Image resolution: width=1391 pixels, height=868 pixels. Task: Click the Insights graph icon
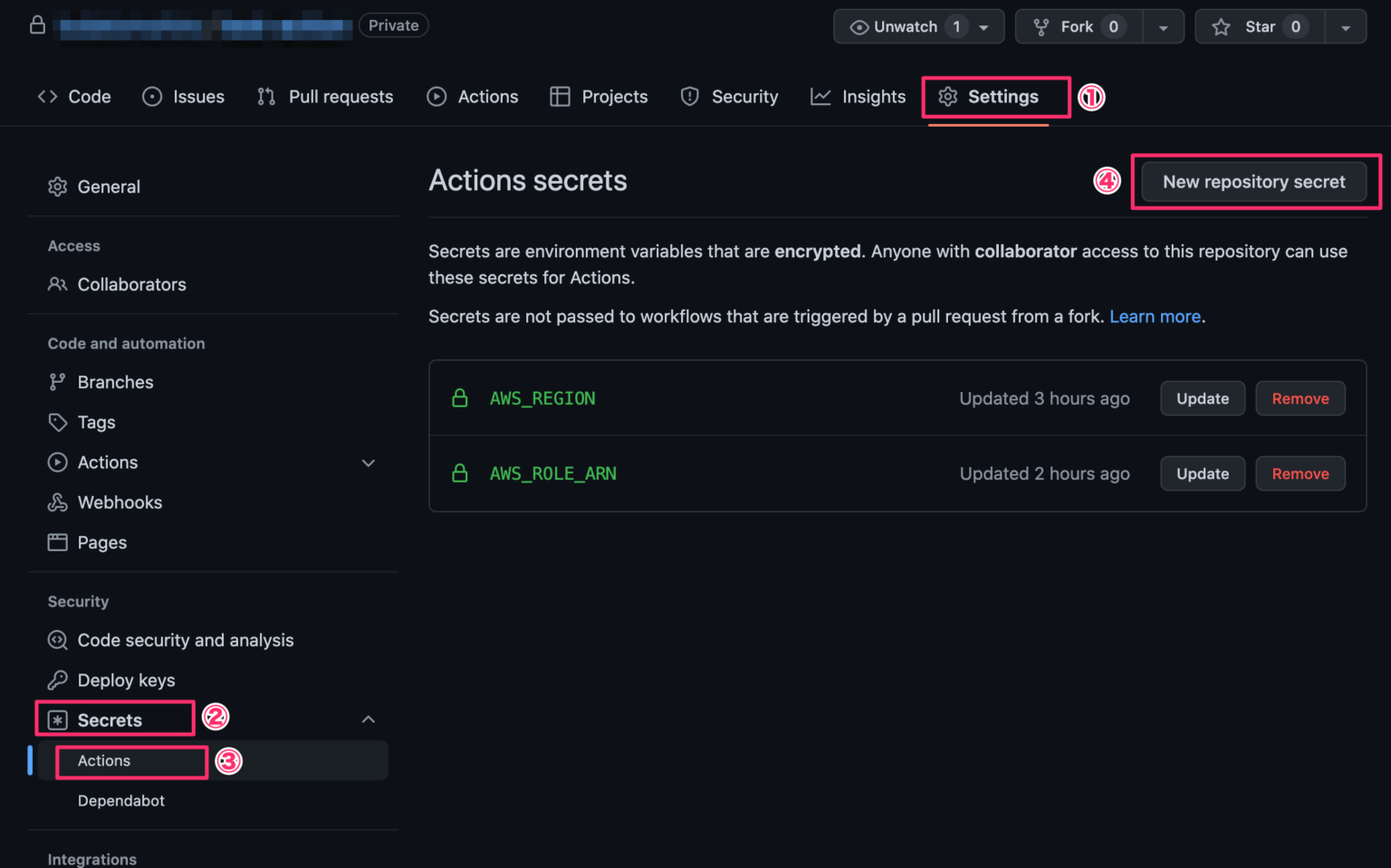point(820,96)
